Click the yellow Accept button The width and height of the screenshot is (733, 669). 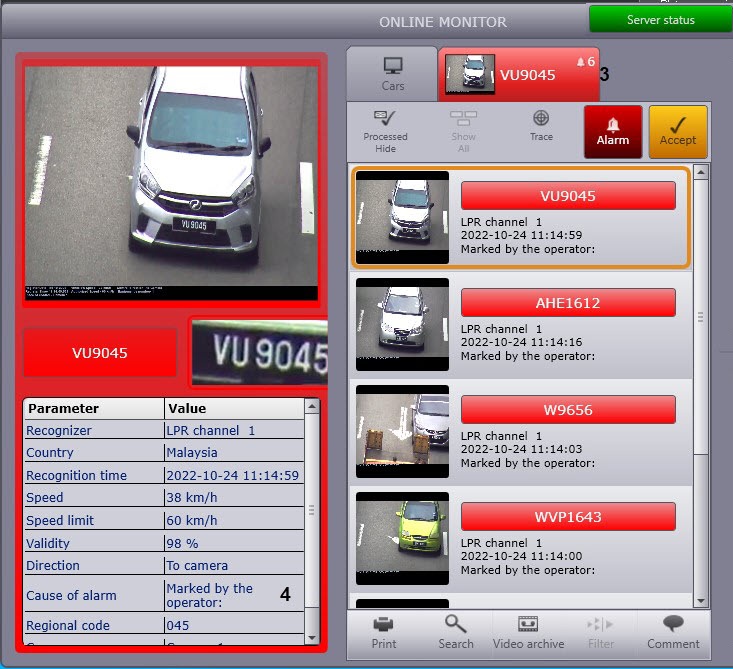point(677,132)
